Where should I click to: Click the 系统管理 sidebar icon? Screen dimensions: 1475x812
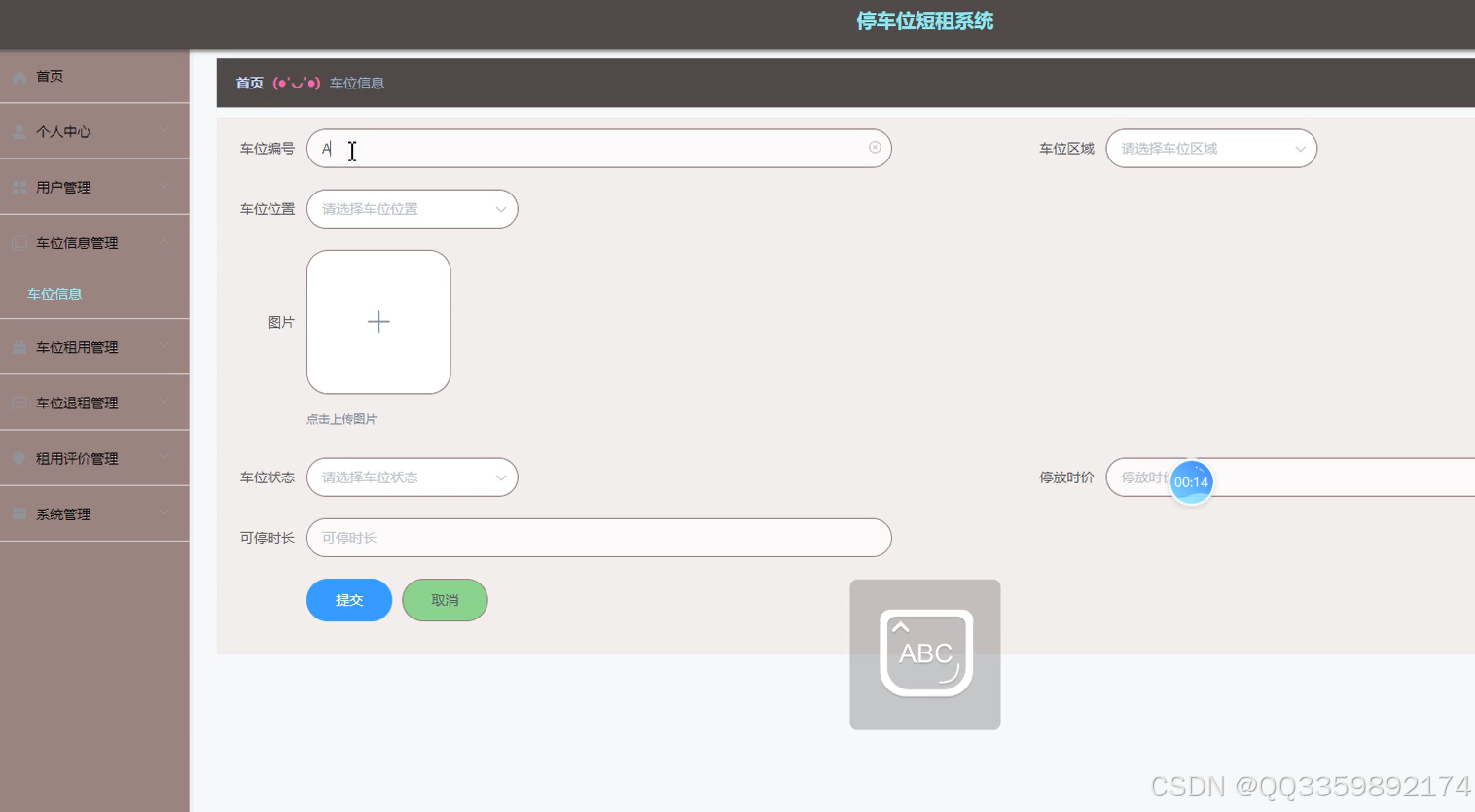point(19,513)
